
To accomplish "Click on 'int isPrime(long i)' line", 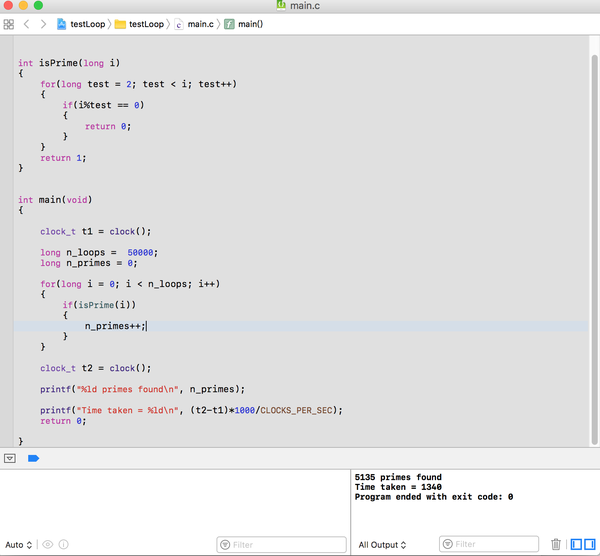I will [69, 63].
